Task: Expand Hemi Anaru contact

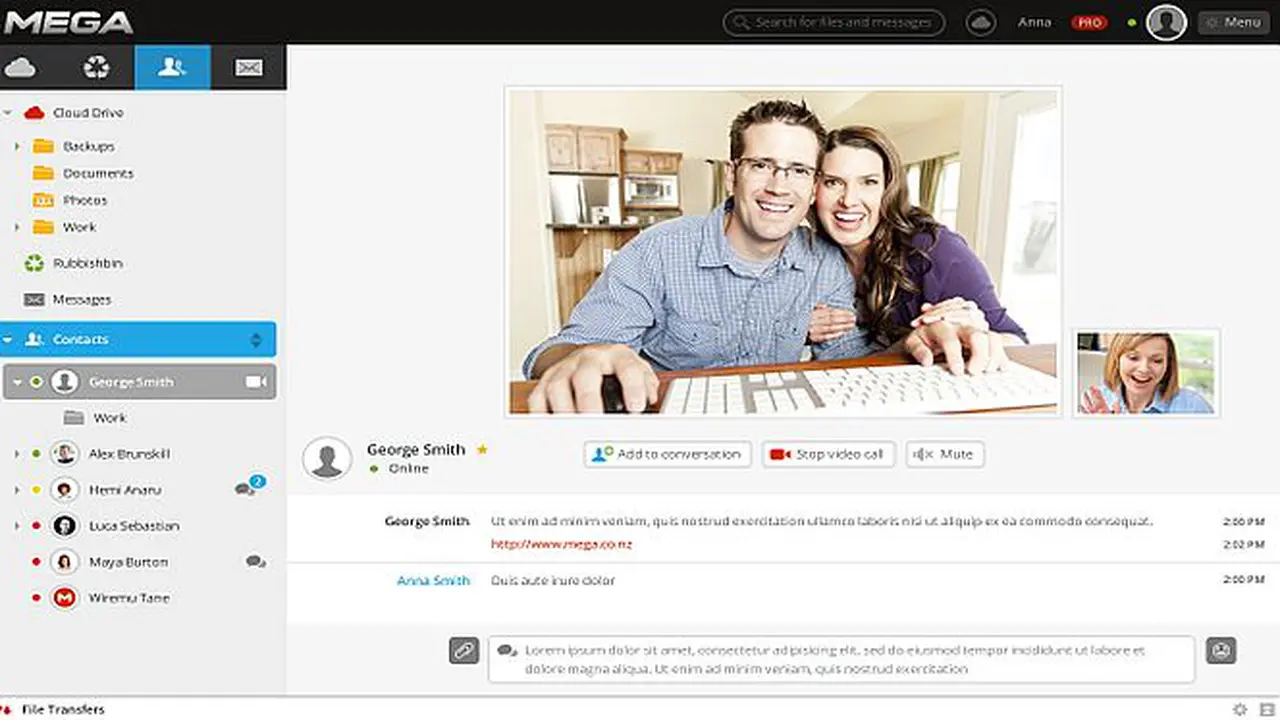Action: click(x=17, y=490)
